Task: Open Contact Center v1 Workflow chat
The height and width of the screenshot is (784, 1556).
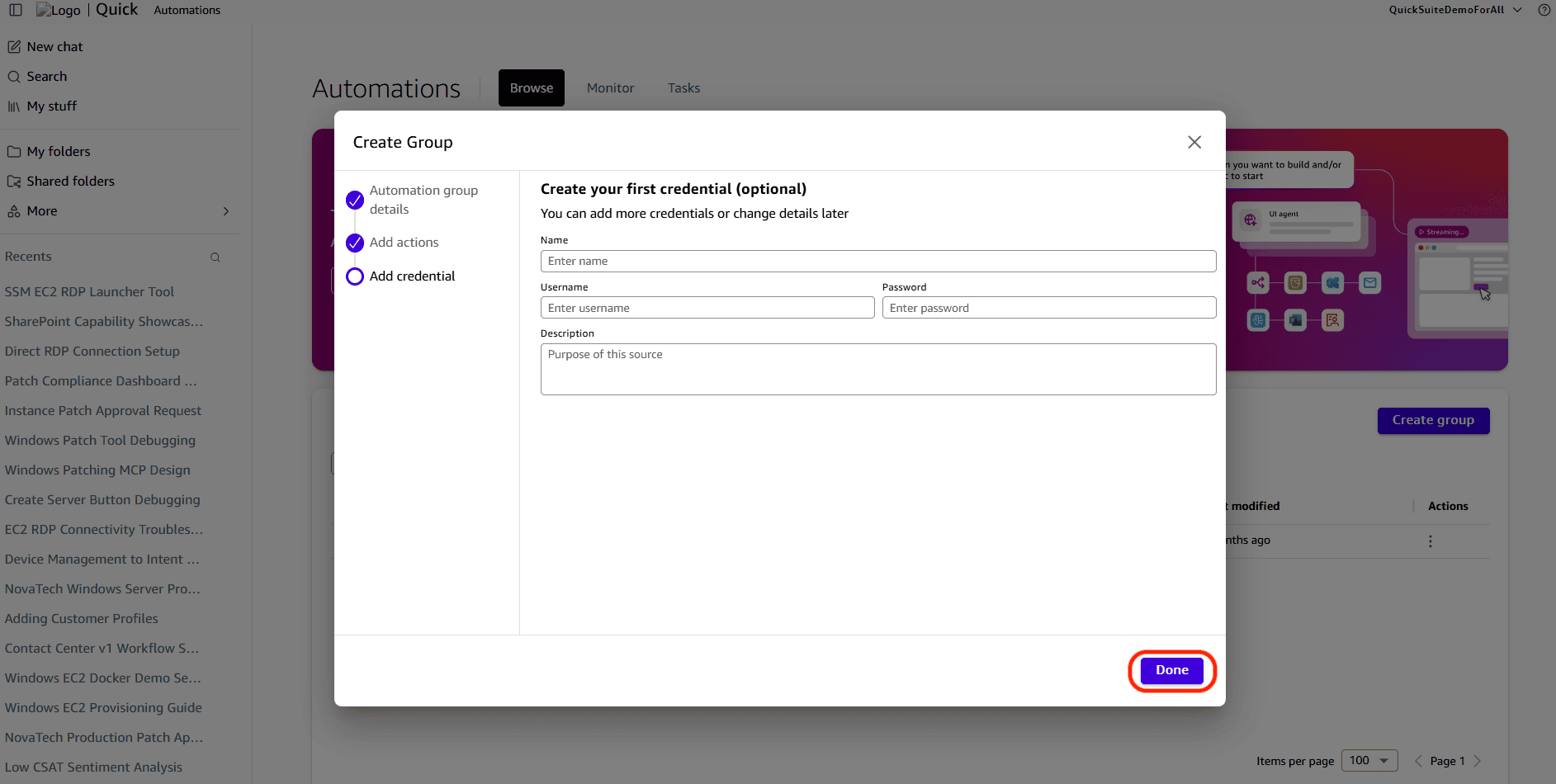Action: click(x=102, y=649)
